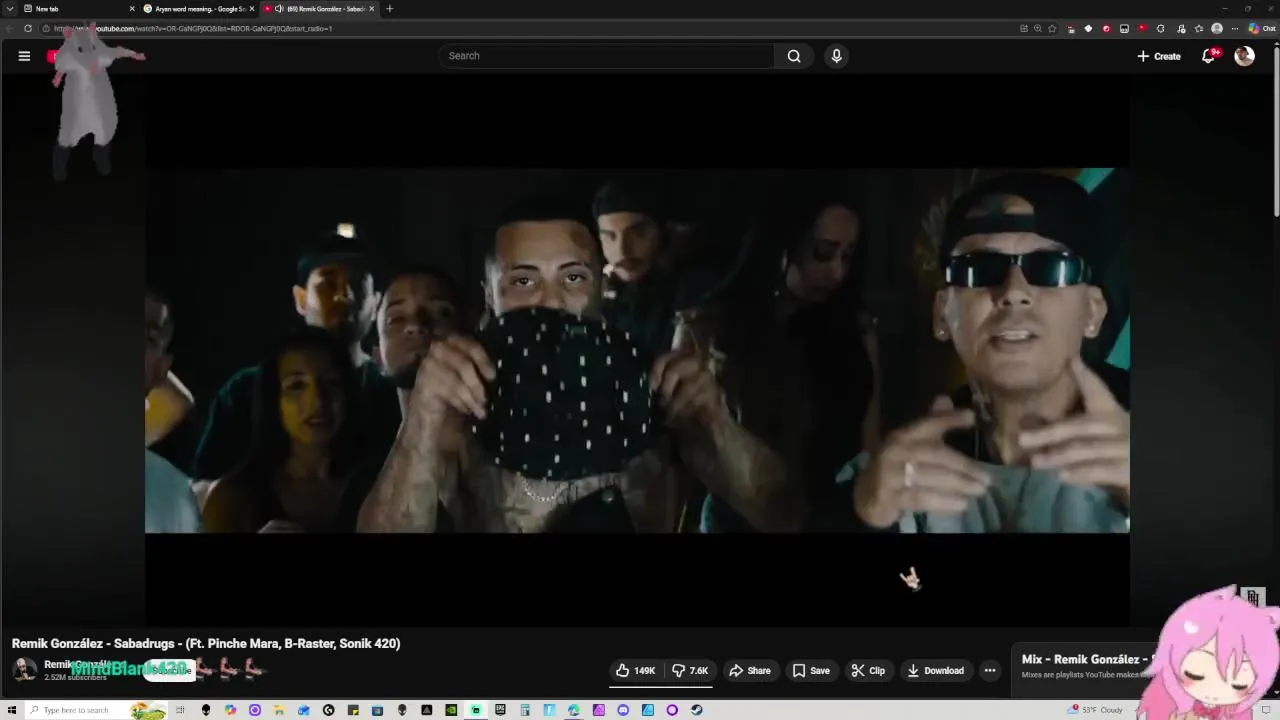Open the Copilot Chat button
Screen dimensions: 1280x720
pyautogui.click(x=1262, y=29)
